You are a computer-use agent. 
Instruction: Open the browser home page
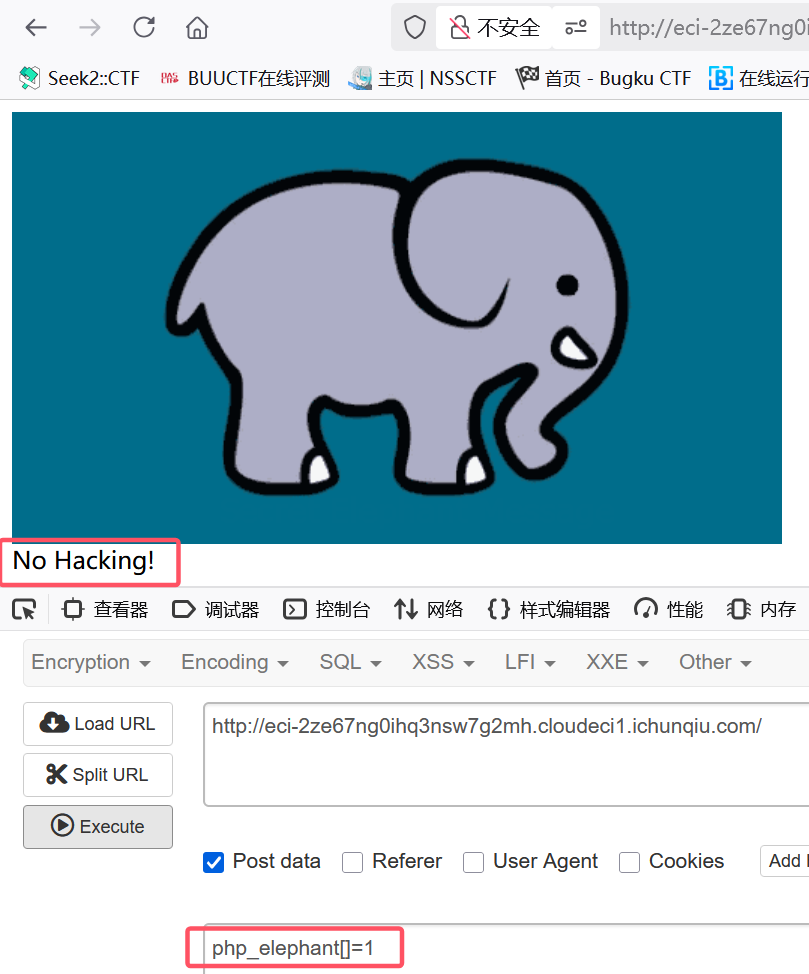[197, 27]
